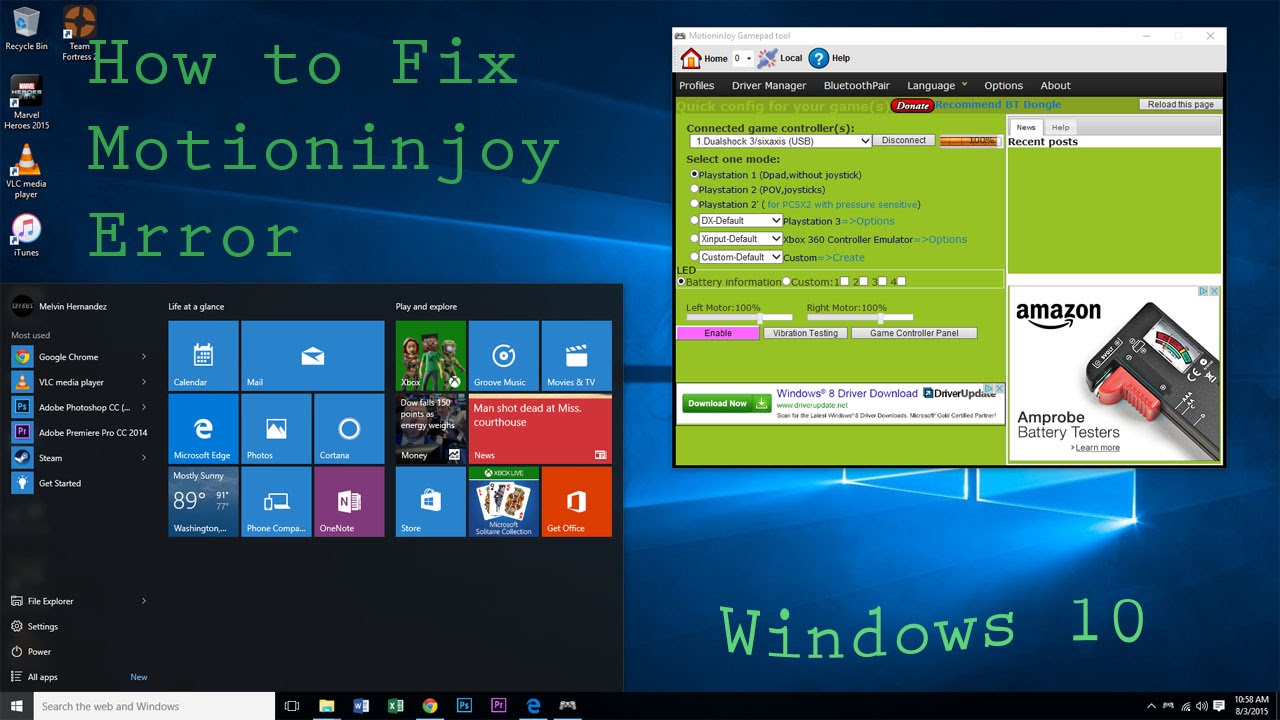This screenshot has width=1280, height=720.
Task: Click the pink Enable button
Action: [718, 333]
